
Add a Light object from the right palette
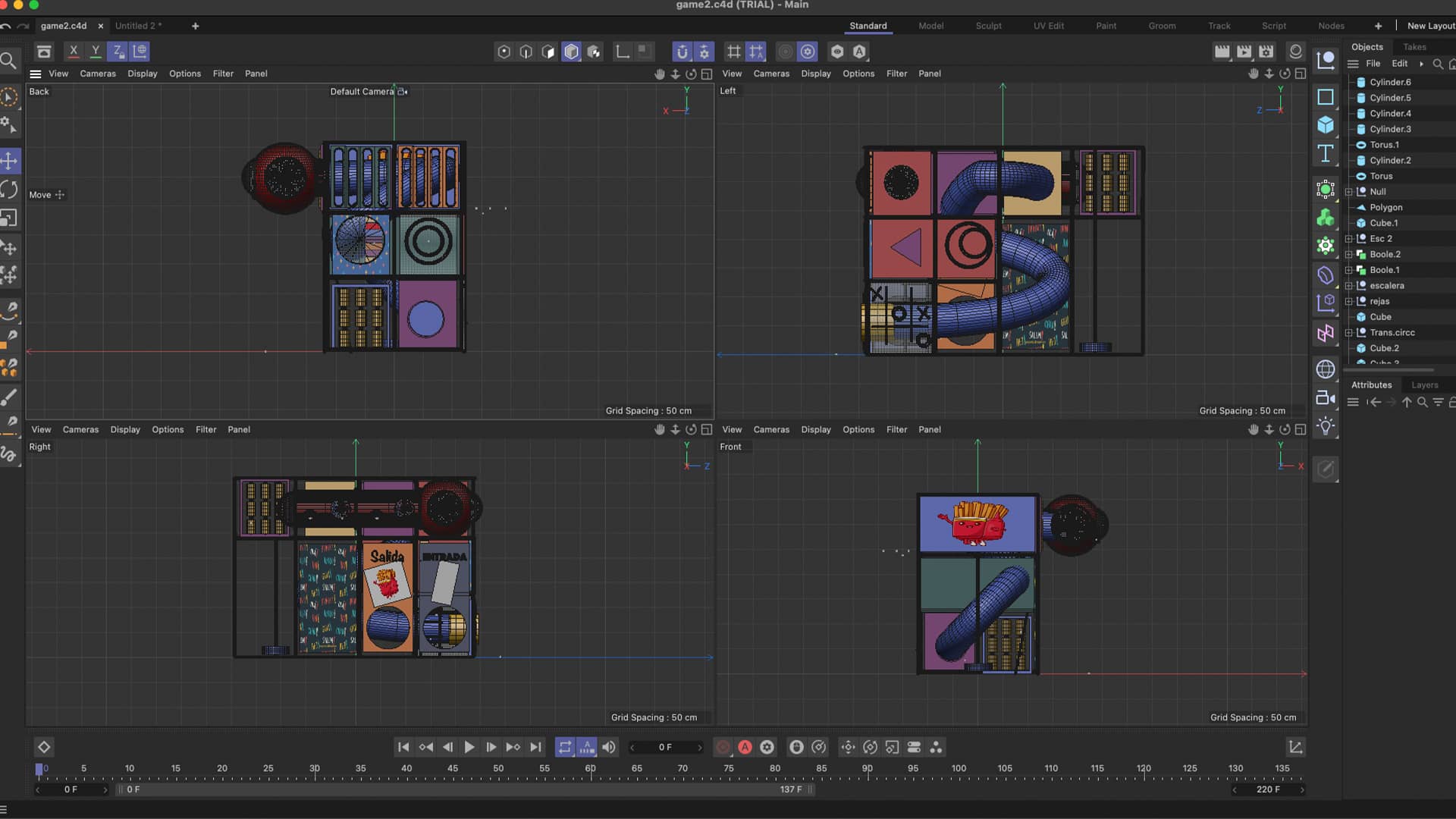pos(1326,426)
